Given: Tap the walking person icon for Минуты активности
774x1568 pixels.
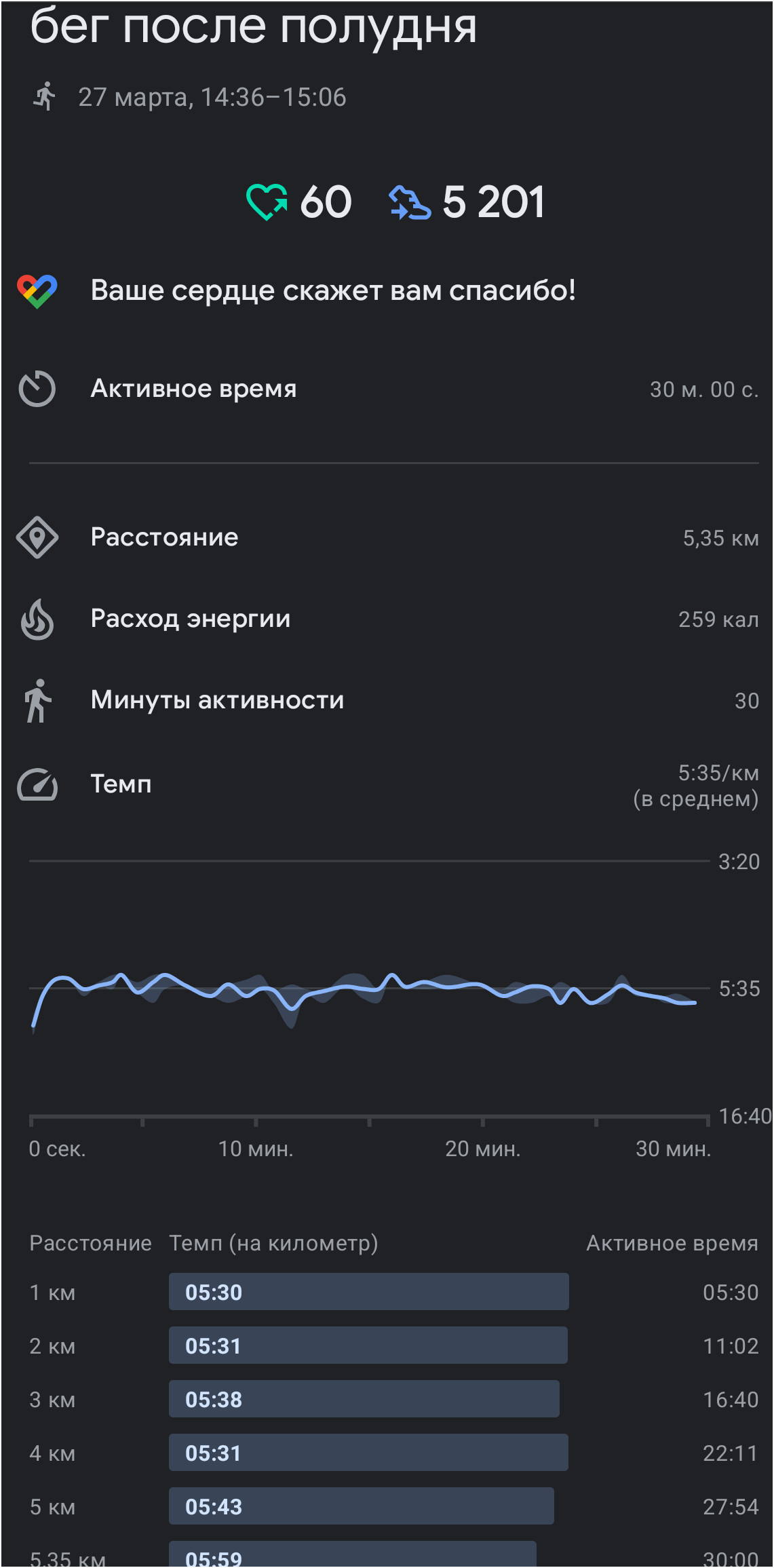Looking at the screenshot, I should click(37, 700).
